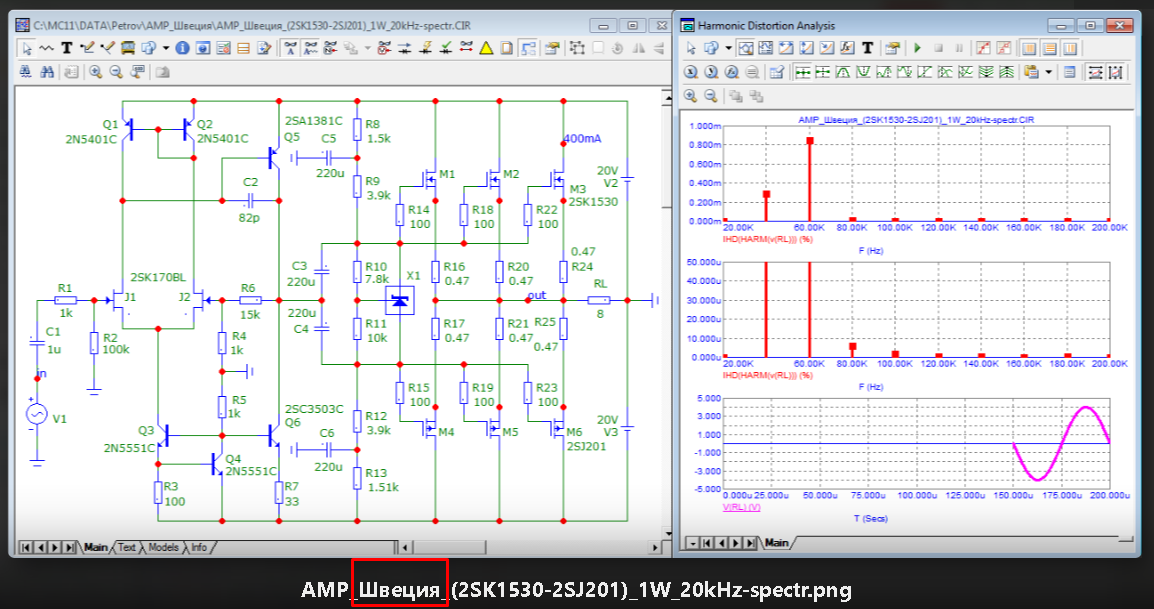Click the binoculars Find icon
The height and width of the screenshot is (609, 1154).
tap(47, 71)
